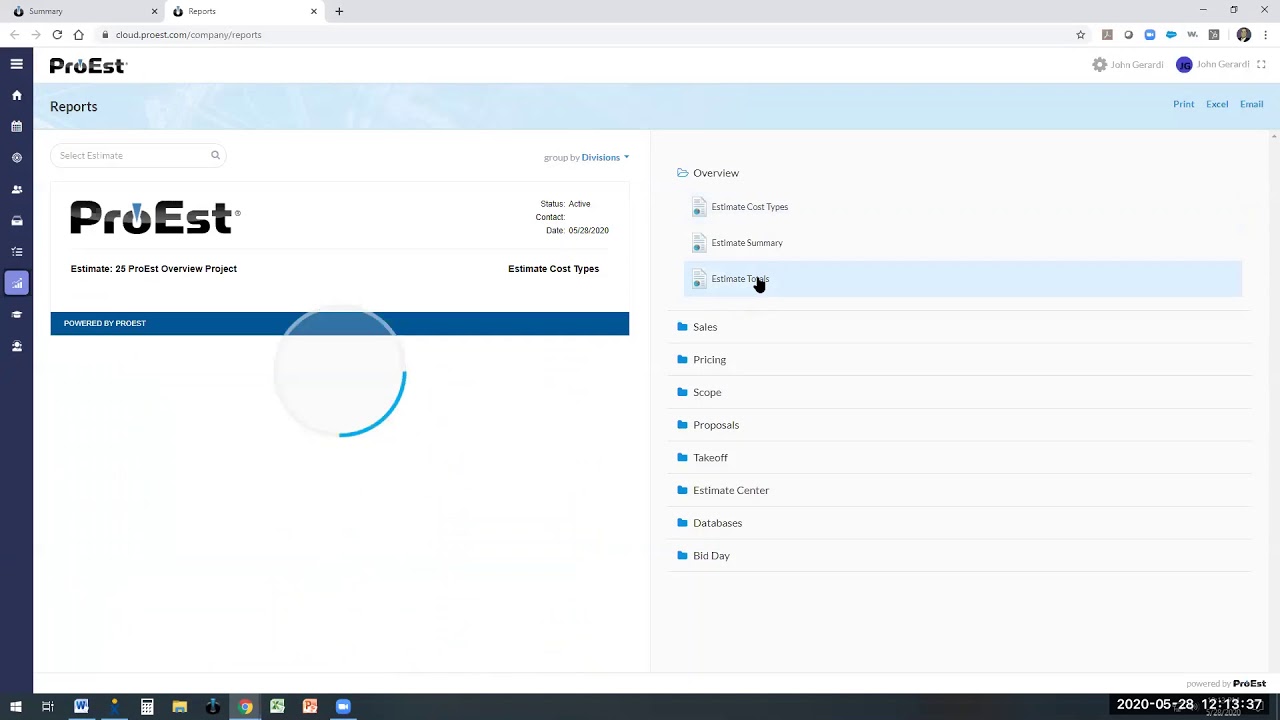Open the calendar icon in the sidebar
The height and width of the screenshot is (720, 1280).
coord(17,127)
